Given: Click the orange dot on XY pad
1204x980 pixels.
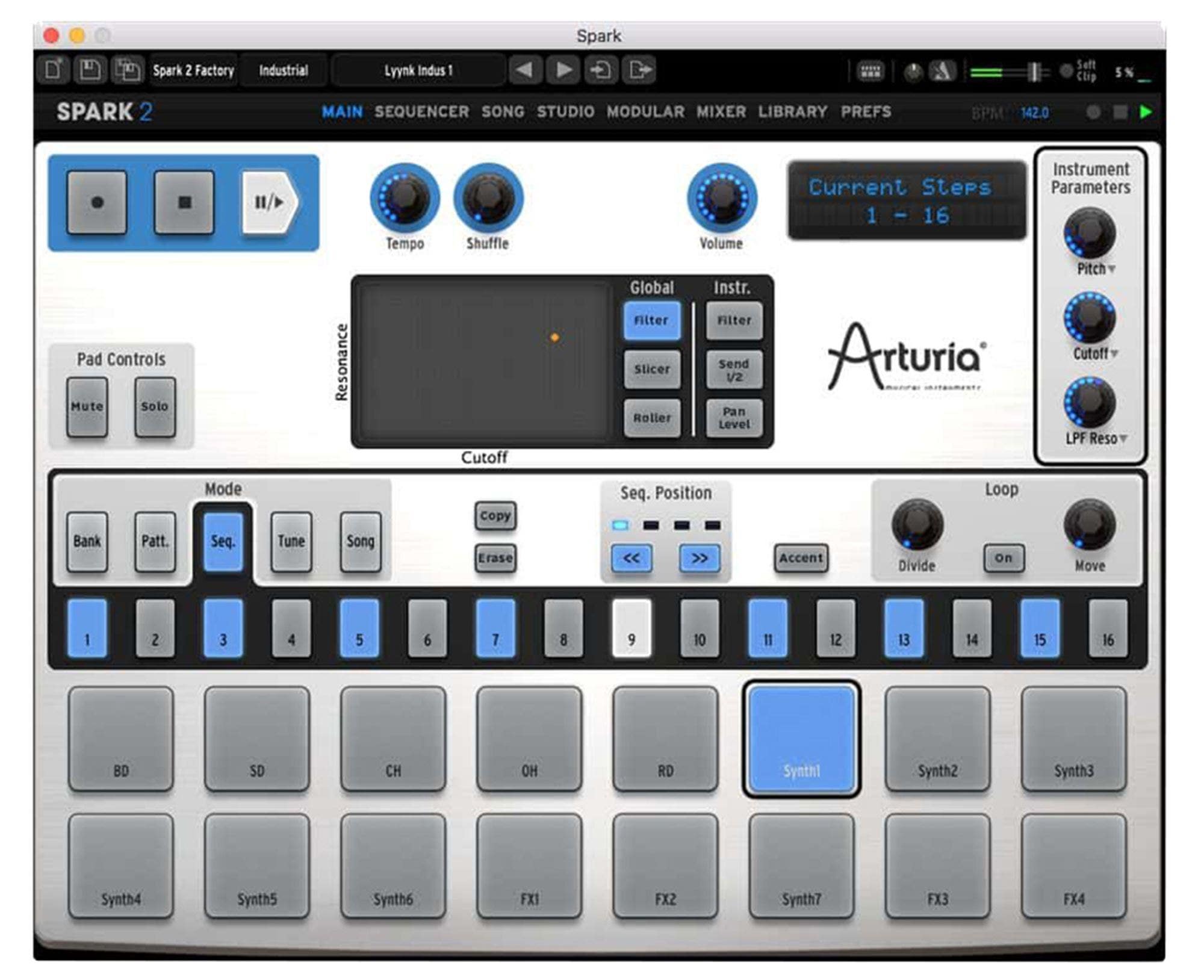Looking at the screenshot, I should pyautogui.click(x=554, y=338).
